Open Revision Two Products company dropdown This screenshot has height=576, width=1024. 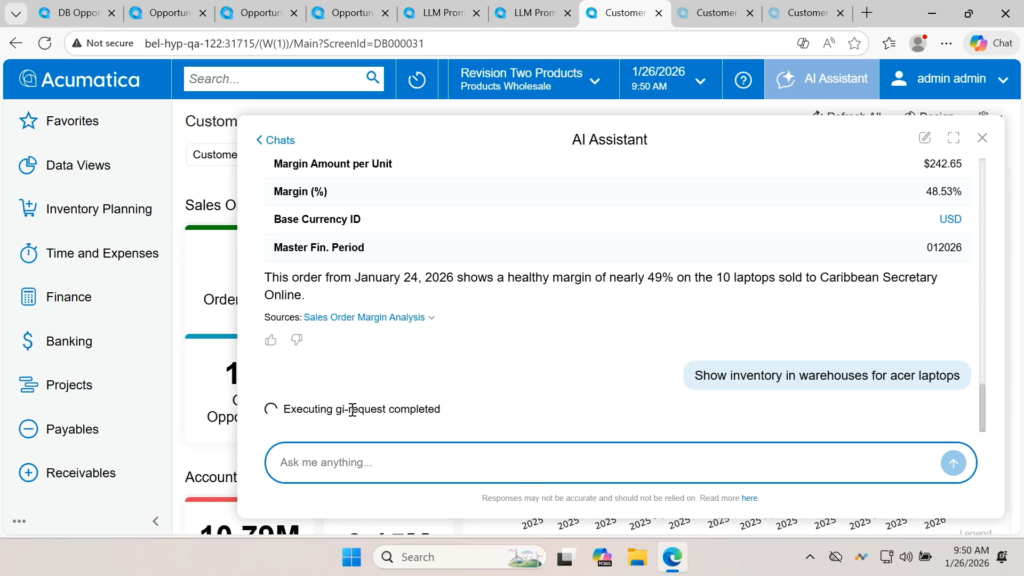pos(530,79)
